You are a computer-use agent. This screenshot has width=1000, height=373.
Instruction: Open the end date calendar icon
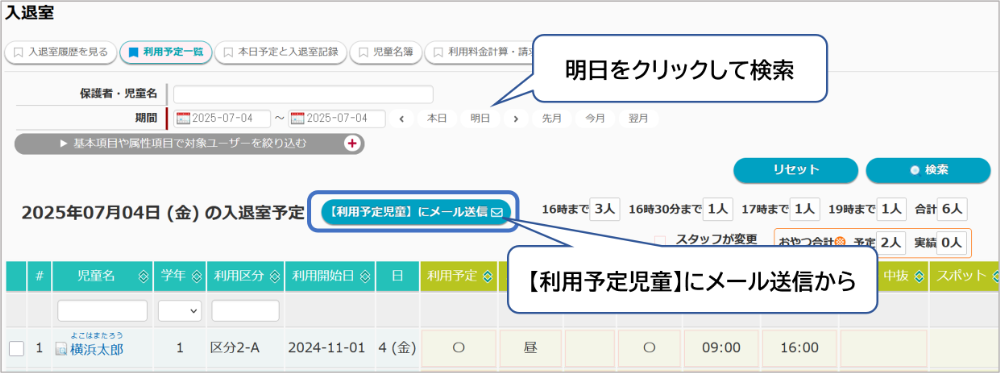[x=297, y=119]
